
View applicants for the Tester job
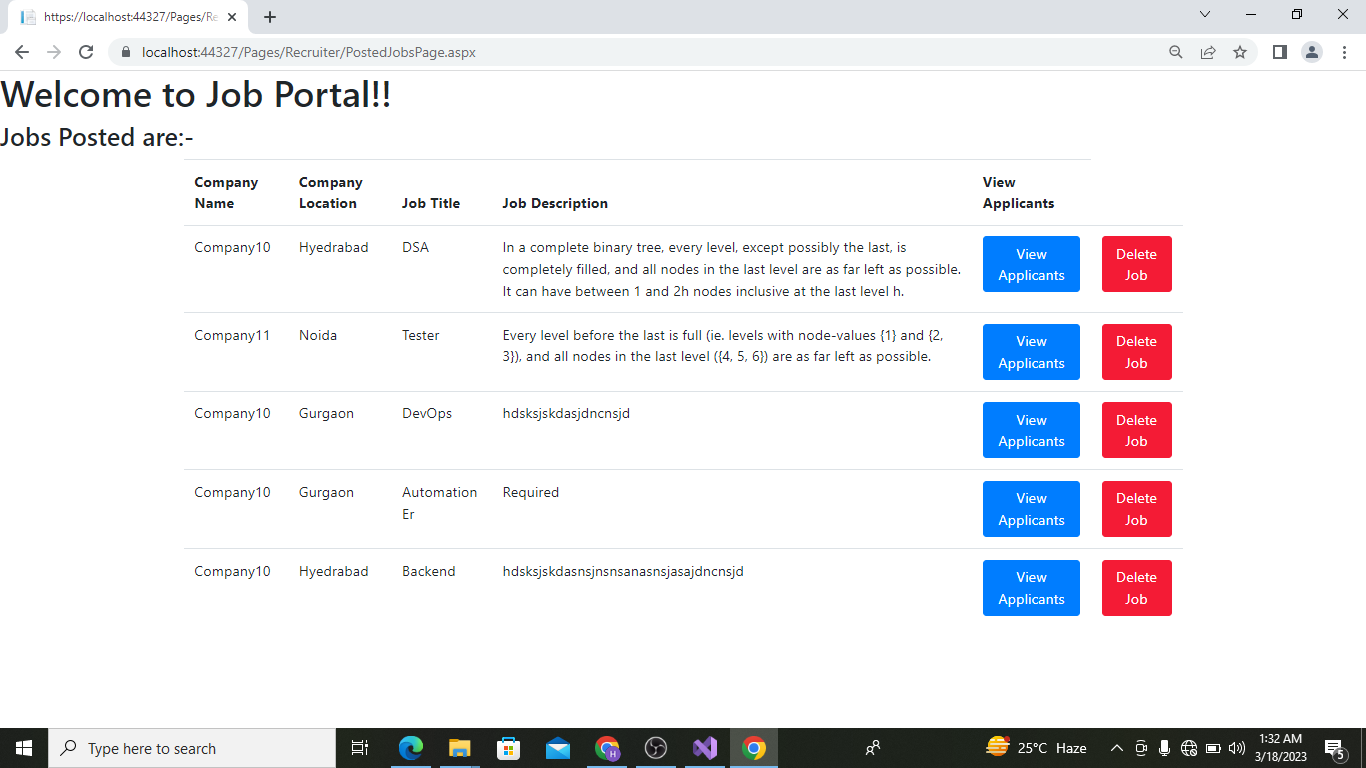coord(1031,352)
